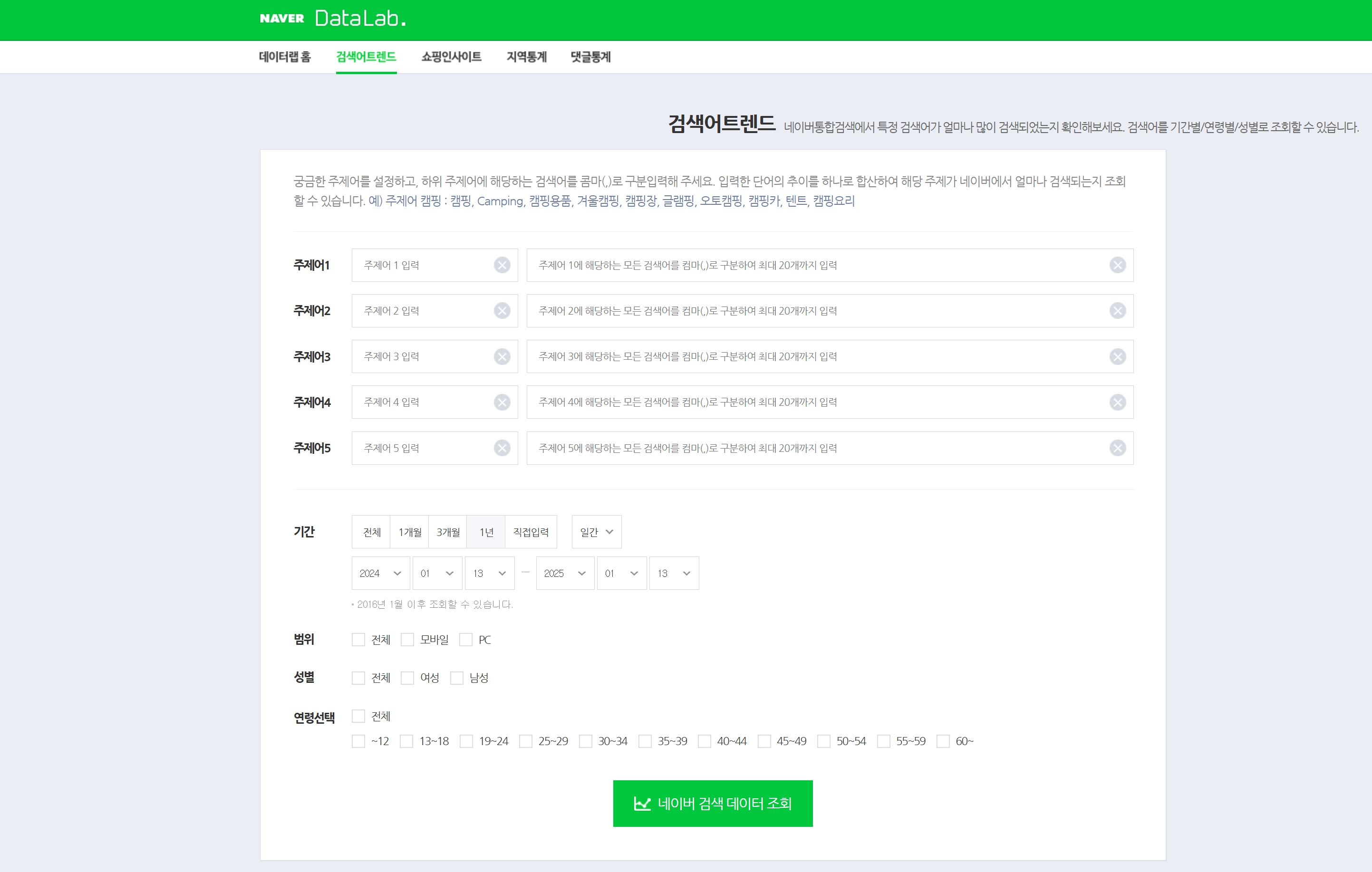Clear the 주제어1 topic input using its X icon
The image size is (1372, 872).
[502, 265]
